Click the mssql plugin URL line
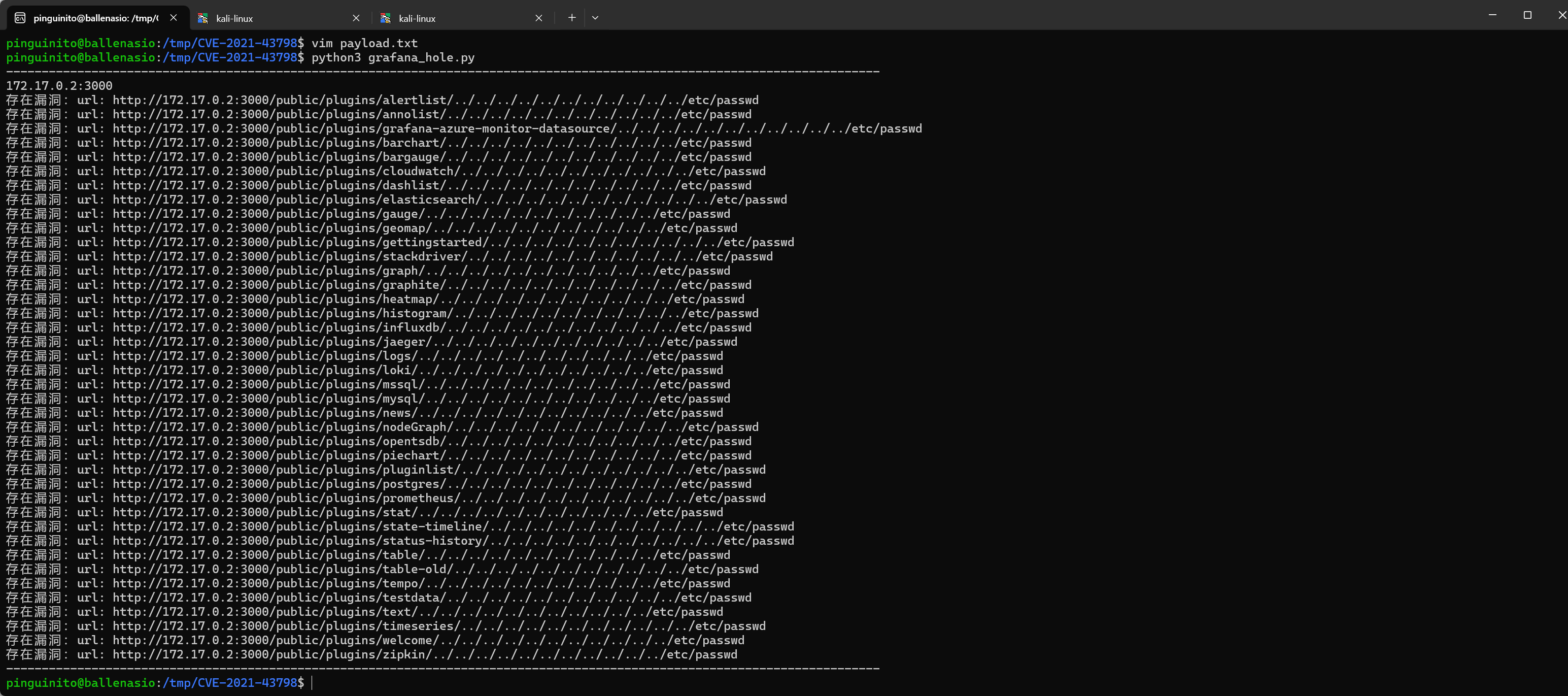This screenshot has height=696, width=1568. click(x=368, y=384)
